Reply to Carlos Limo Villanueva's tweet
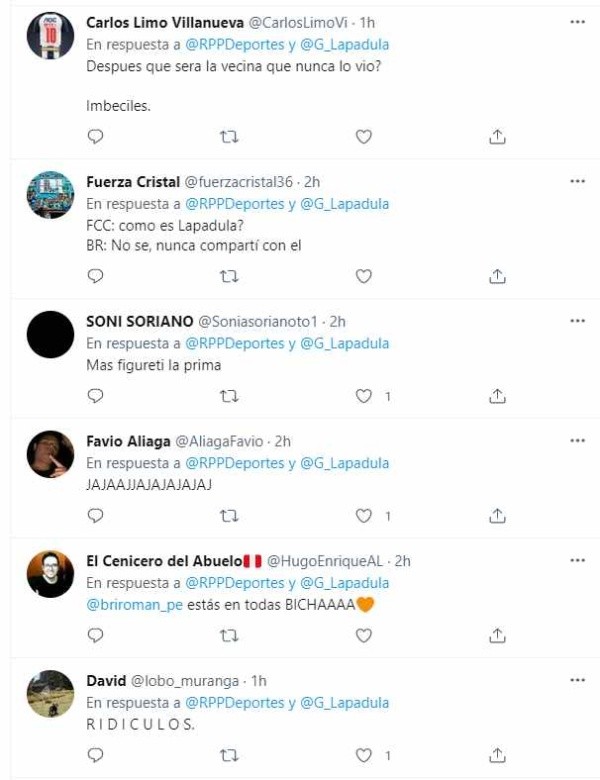600x780 pixels. pyautogui.click(x=95, y=136)
